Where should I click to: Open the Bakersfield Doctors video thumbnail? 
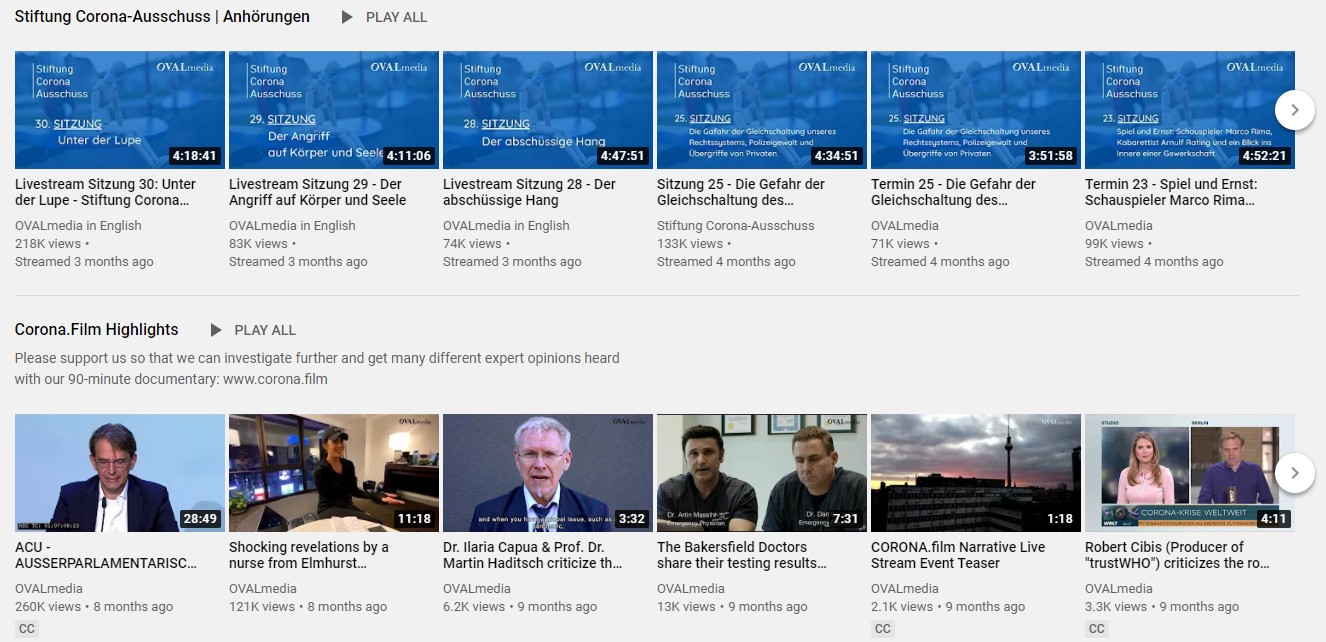(761, 473)
